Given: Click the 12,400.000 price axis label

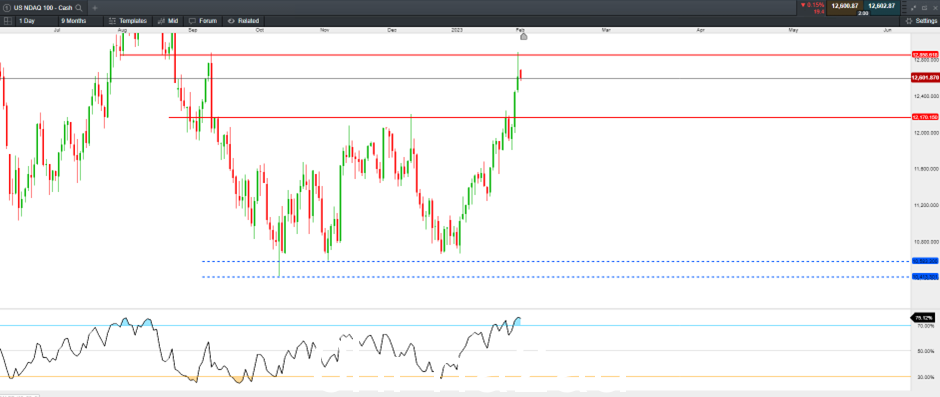Looking at the screenshot, I should coord(925,96).
